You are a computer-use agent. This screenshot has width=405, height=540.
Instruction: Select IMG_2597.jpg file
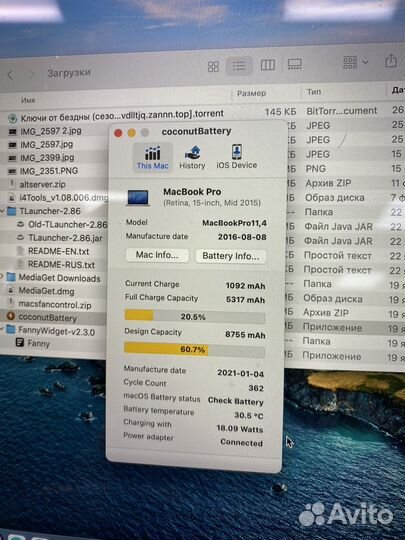(46, 144)
